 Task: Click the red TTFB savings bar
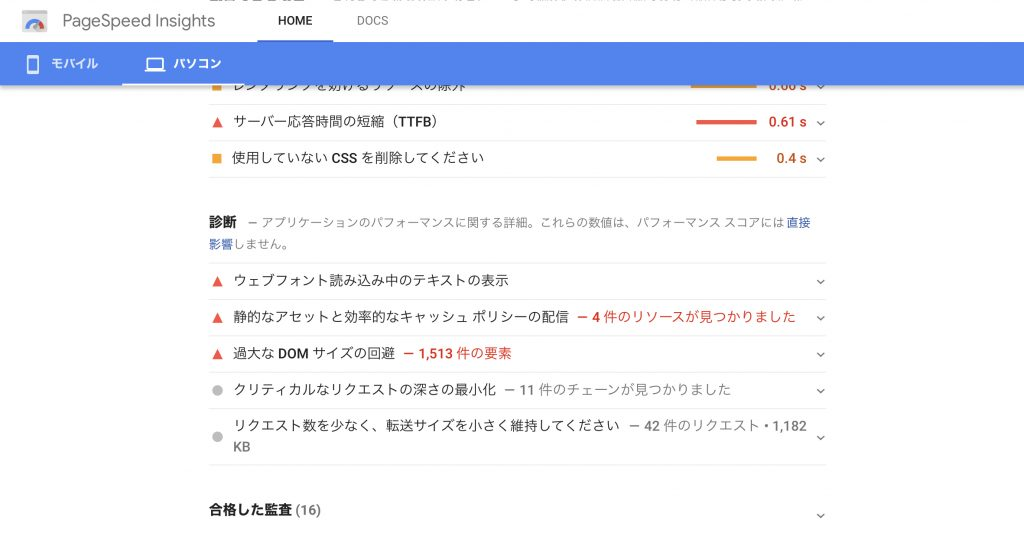(726, 122)
